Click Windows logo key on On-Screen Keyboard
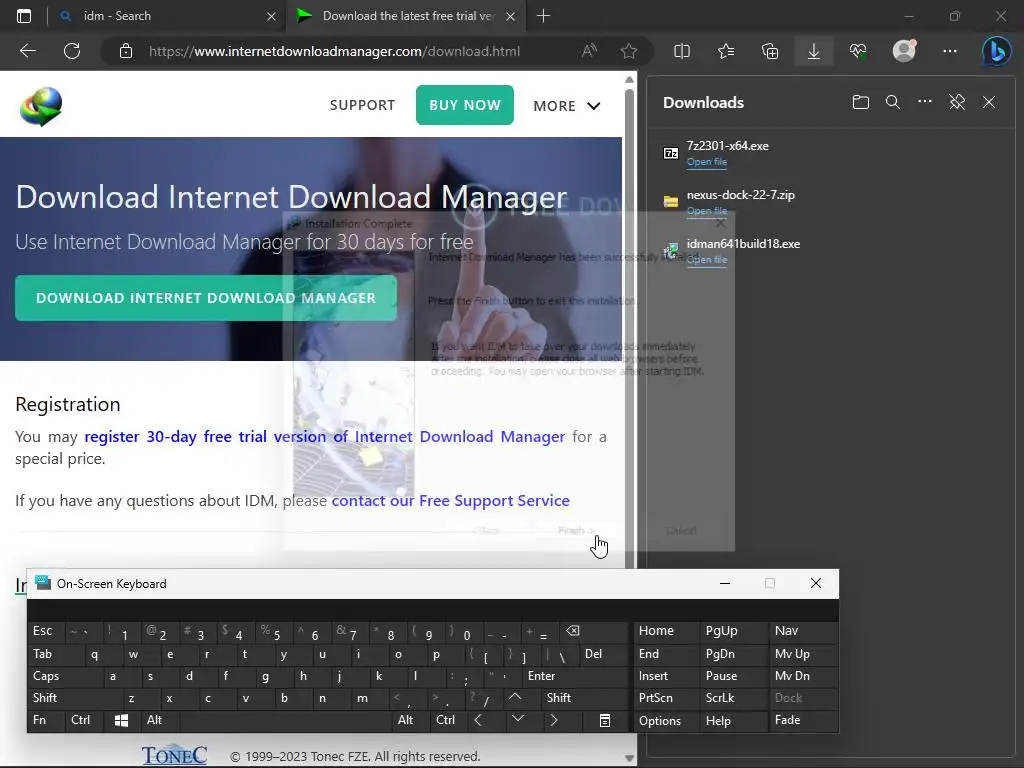Viewport: 1024px width, 768px height. pos(121,720)
